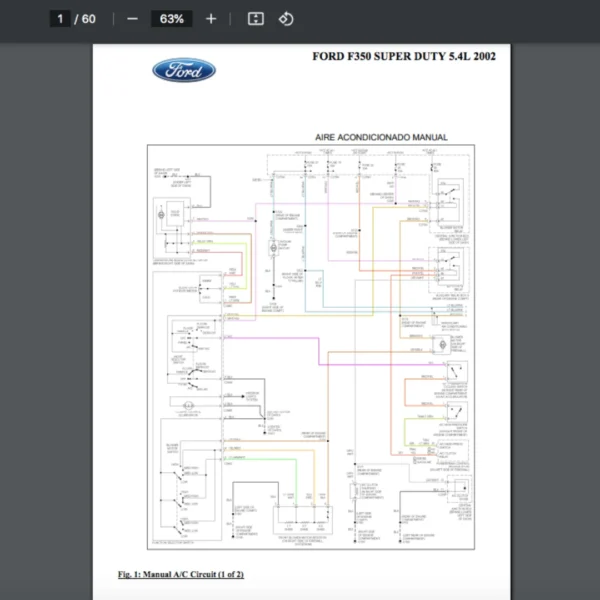Click the zoom out minus button

coord(132,19)
